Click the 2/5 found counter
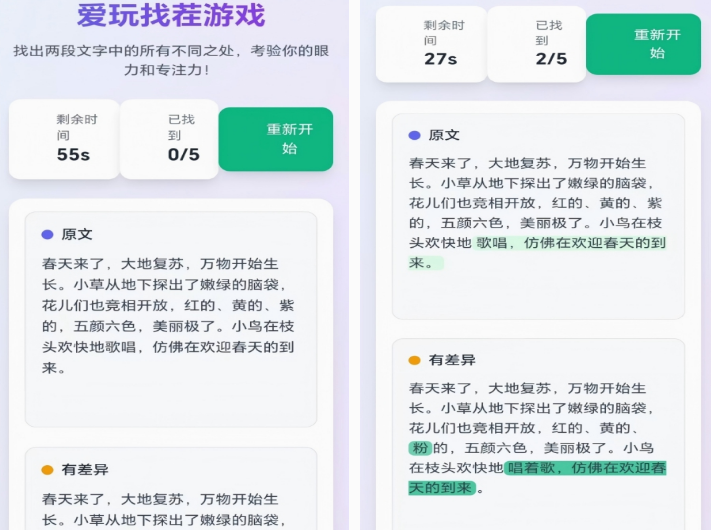The width and height of the screenshot is (711, 530). point(536,44)
